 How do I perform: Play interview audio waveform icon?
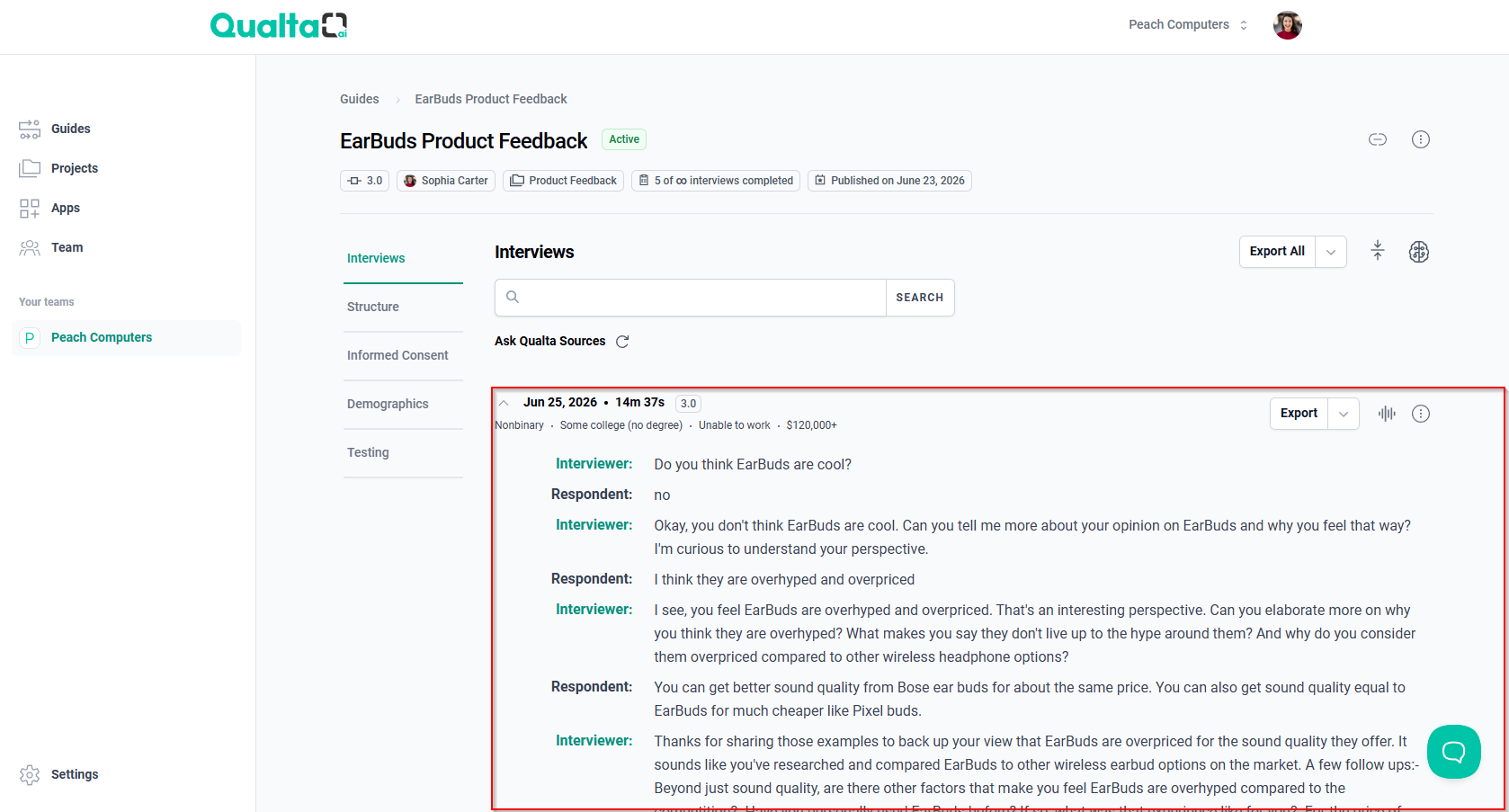pos(1387,414)
